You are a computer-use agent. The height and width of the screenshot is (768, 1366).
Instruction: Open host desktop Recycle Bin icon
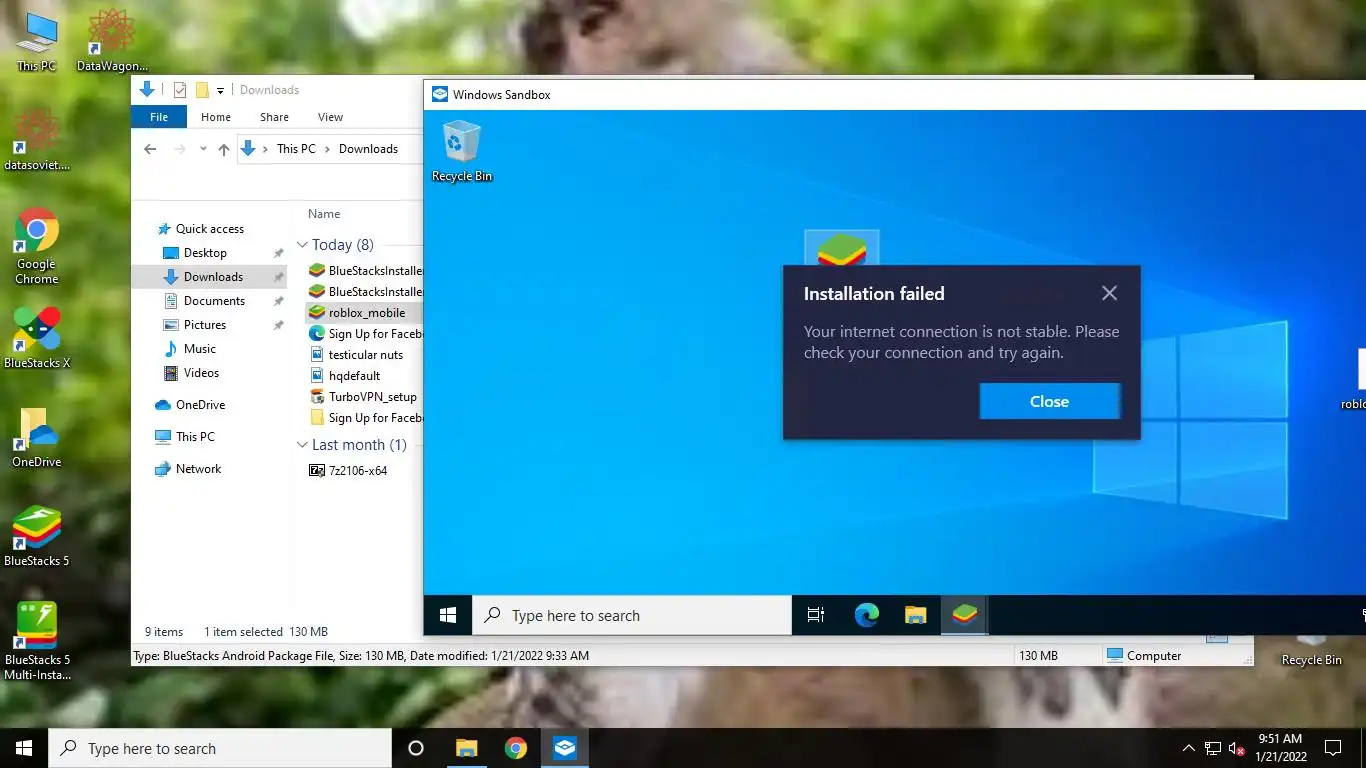tap(1311, 648)
